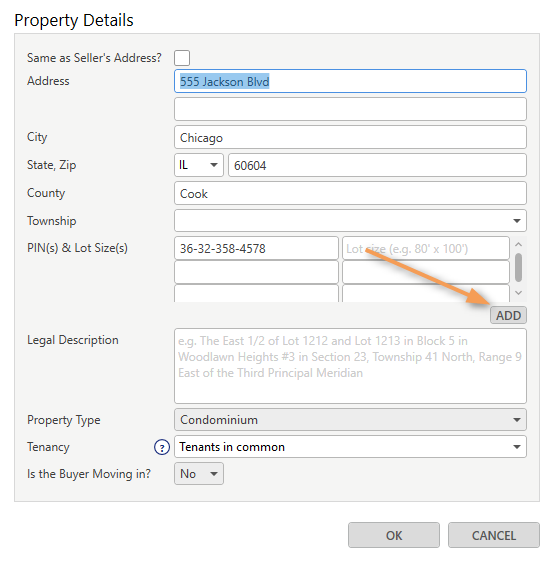Click the Address field with 555 Jackson Blvd
Viewport: 552px width, 561px height.
coord(350,81)
